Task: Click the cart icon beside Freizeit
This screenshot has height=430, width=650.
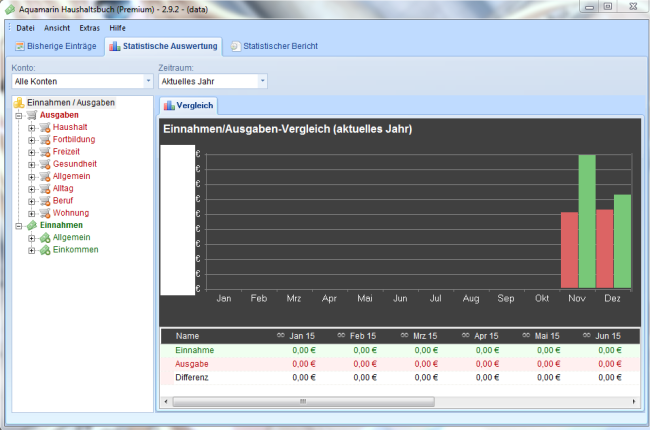Action: coord(45,152)
